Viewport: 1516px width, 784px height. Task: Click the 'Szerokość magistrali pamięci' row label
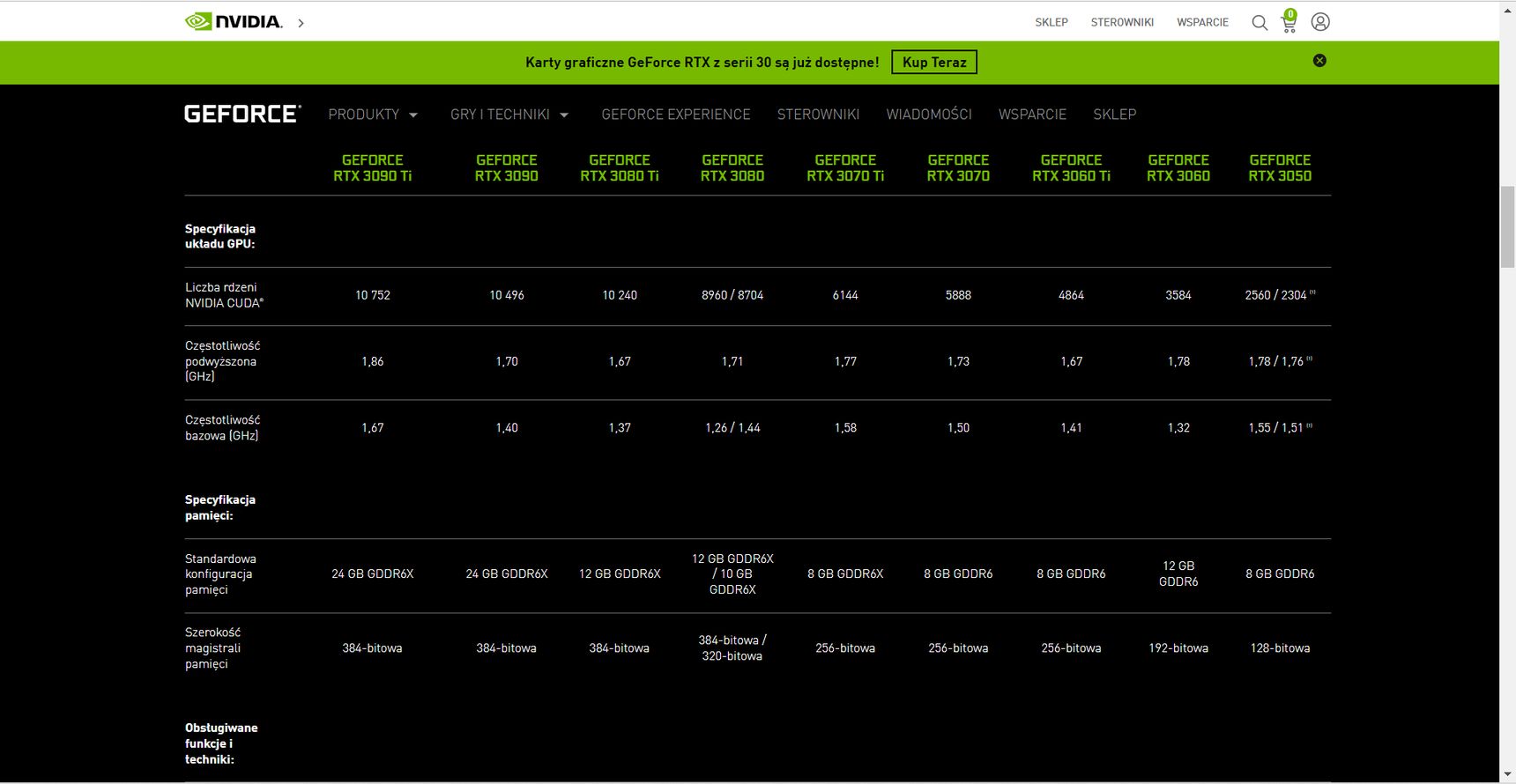point(212,647)
